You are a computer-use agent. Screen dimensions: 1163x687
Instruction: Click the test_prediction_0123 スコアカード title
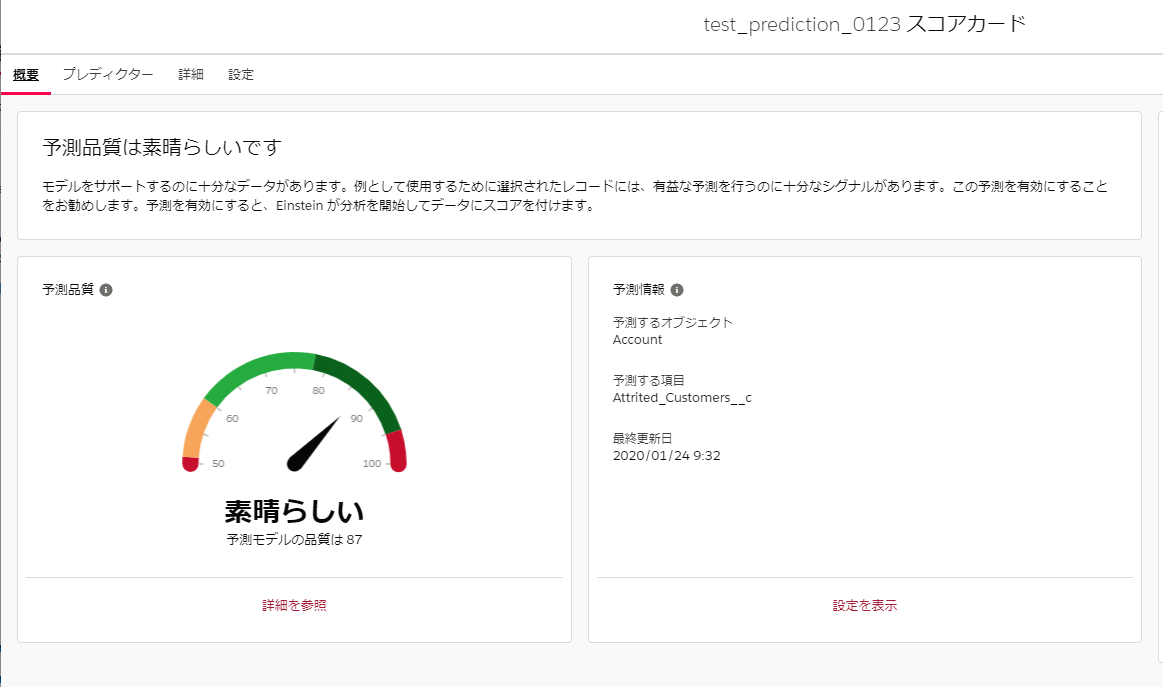pyautogui.click(x=864, y=25)
